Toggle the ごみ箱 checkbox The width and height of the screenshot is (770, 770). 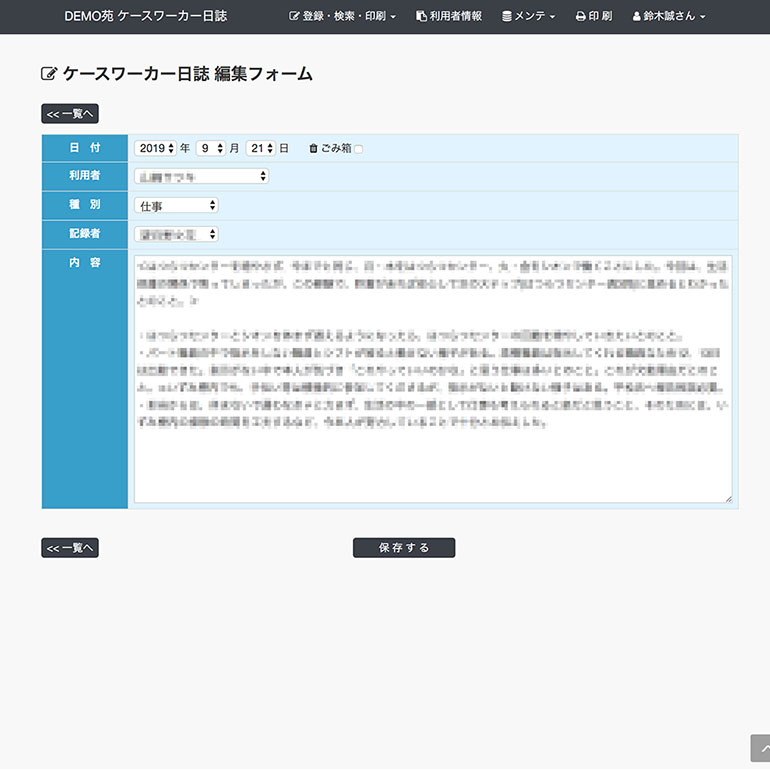[359, 149]
